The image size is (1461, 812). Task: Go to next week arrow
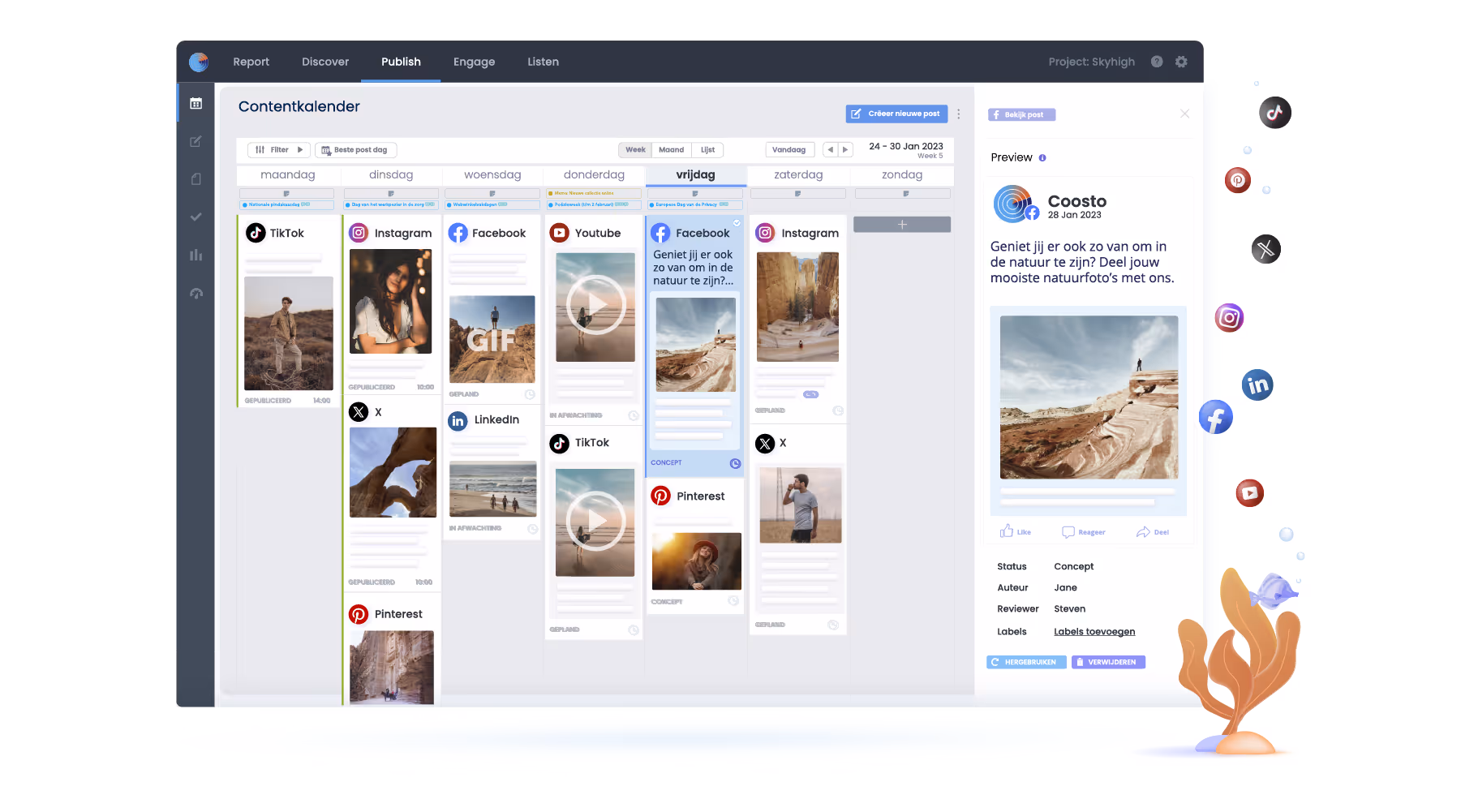(845, 150)
